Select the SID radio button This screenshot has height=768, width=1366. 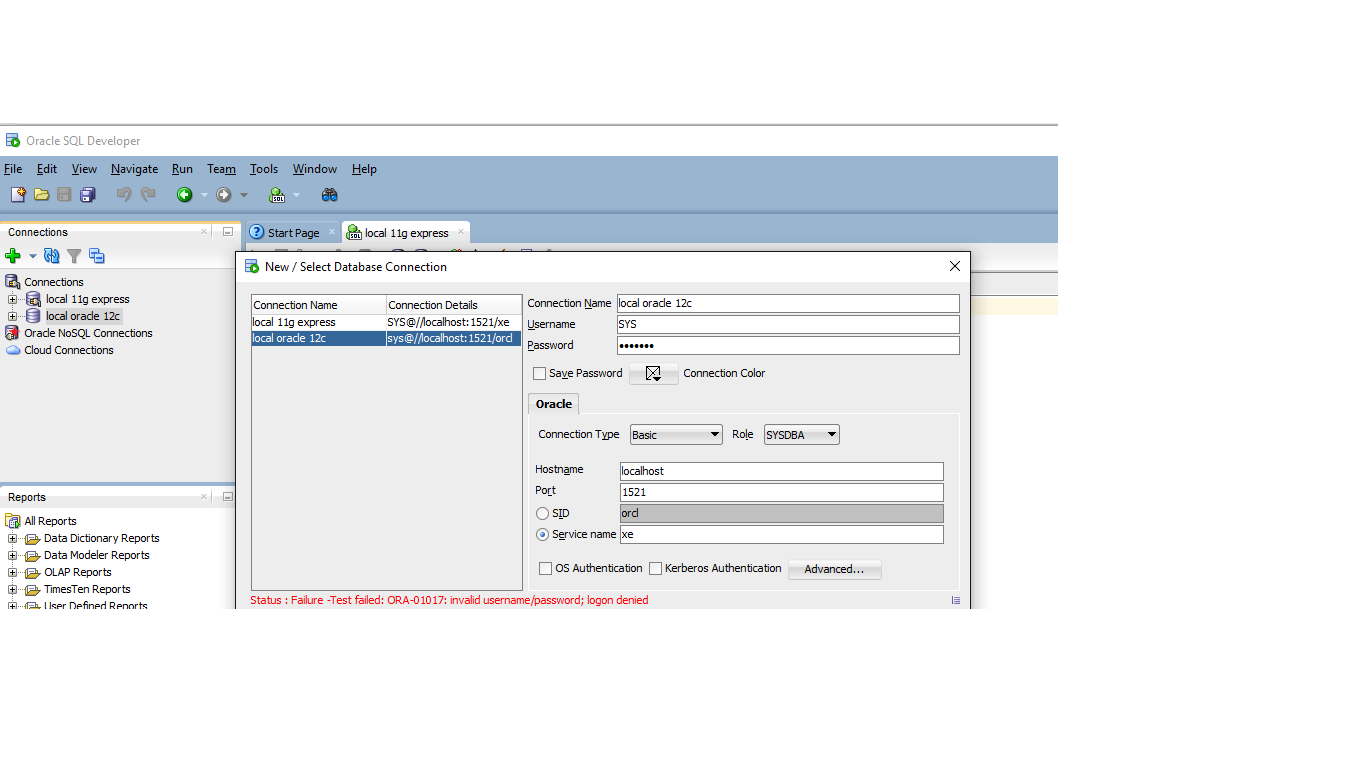543,513
